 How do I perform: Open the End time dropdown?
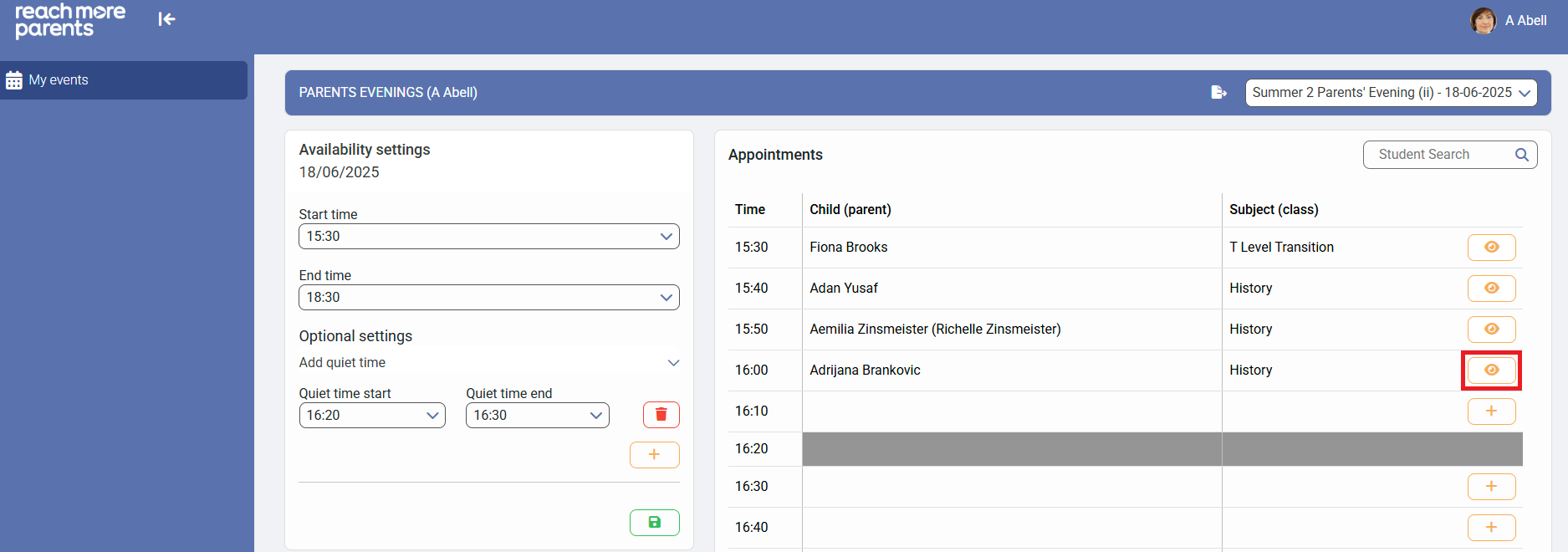488,298
